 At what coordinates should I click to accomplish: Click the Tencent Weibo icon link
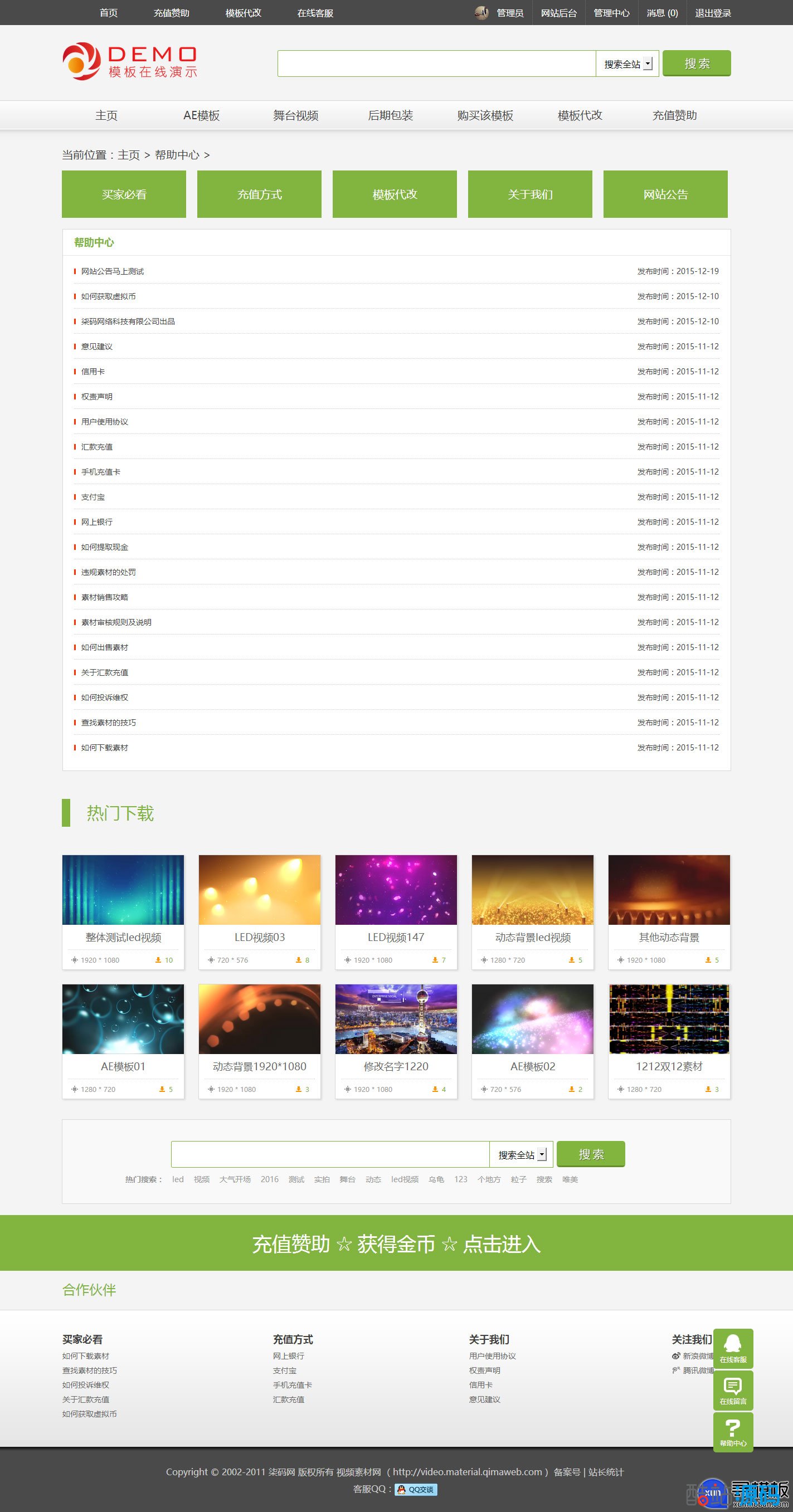pos(676,1370)
